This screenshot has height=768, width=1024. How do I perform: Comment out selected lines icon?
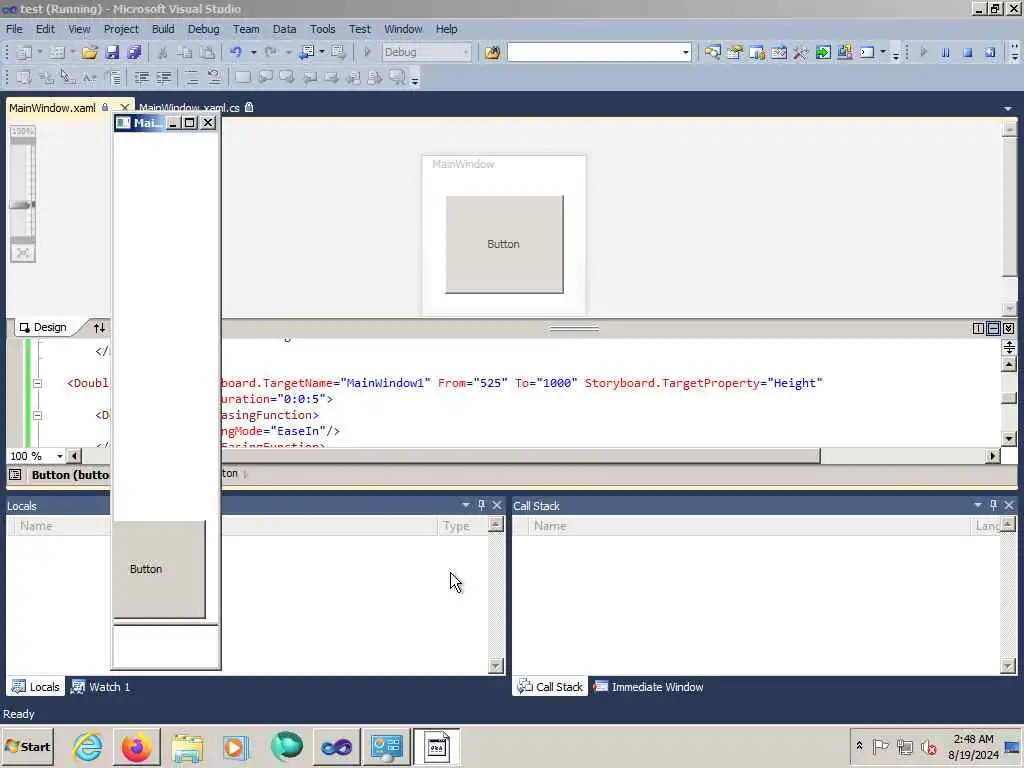tap(191, 78)
